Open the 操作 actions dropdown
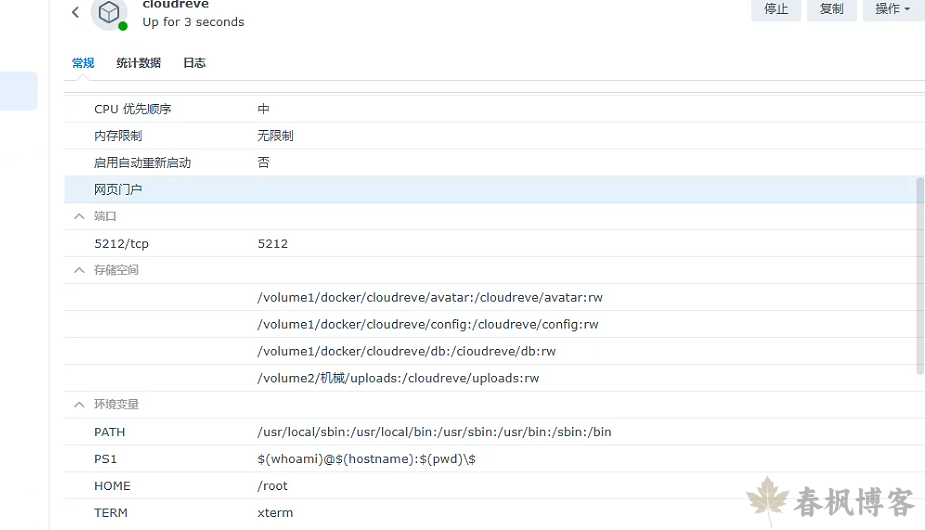The width and height of the screenshot is (925, 530). pos(893,9)
